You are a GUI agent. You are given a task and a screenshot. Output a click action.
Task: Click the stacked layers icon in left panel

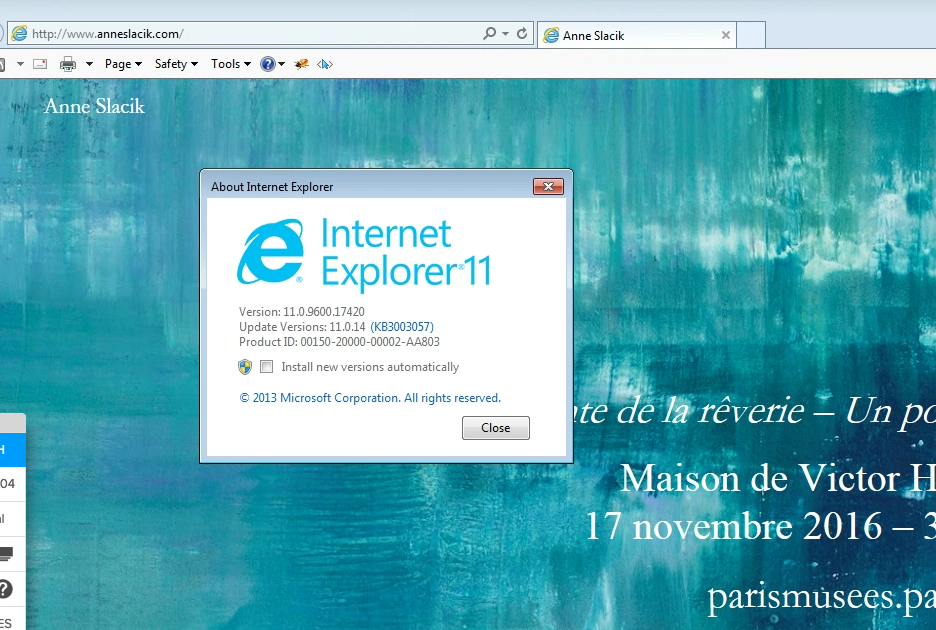point(6,553)
